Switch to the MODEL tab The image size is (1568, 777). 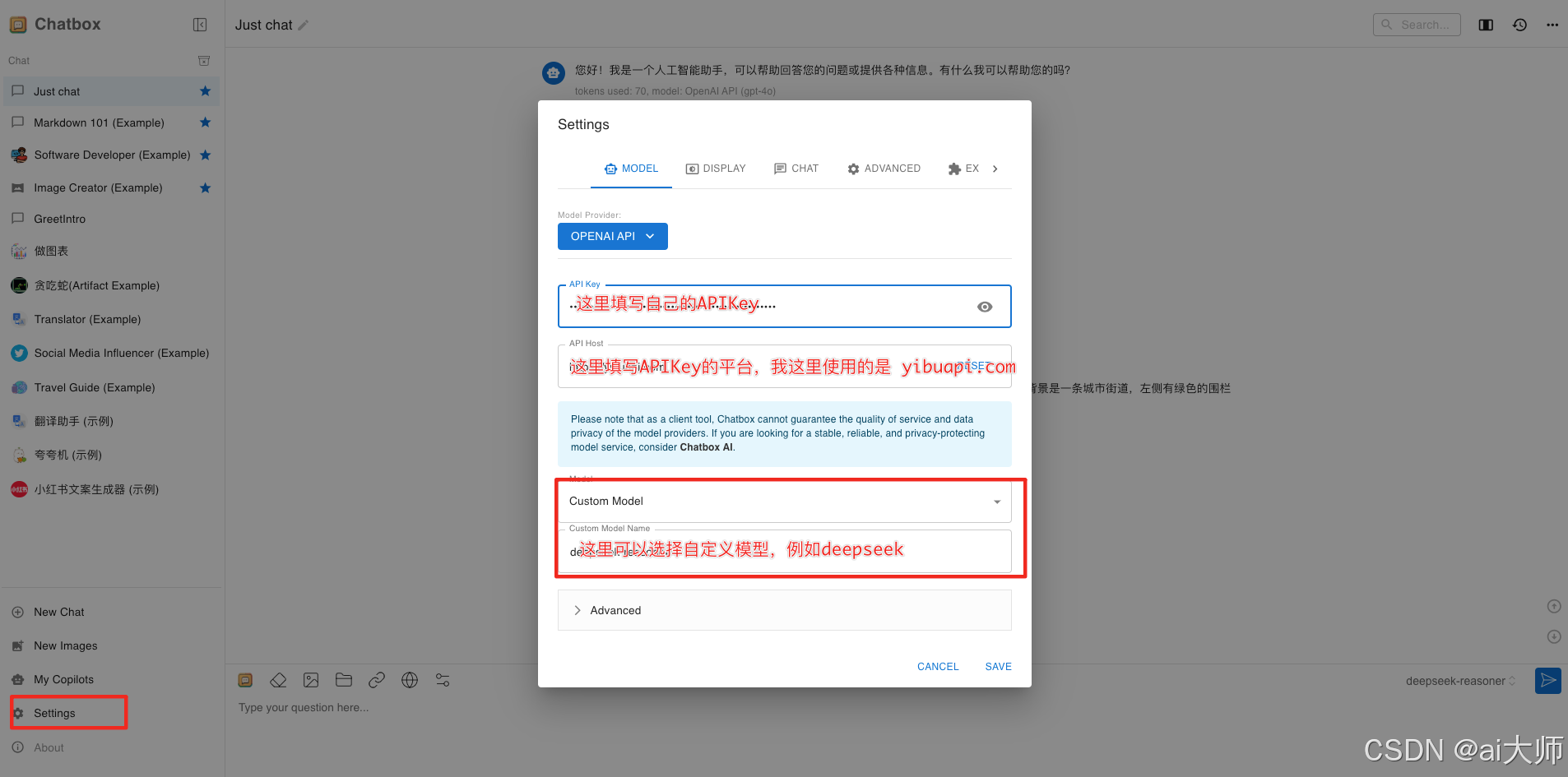click(631, 169)
